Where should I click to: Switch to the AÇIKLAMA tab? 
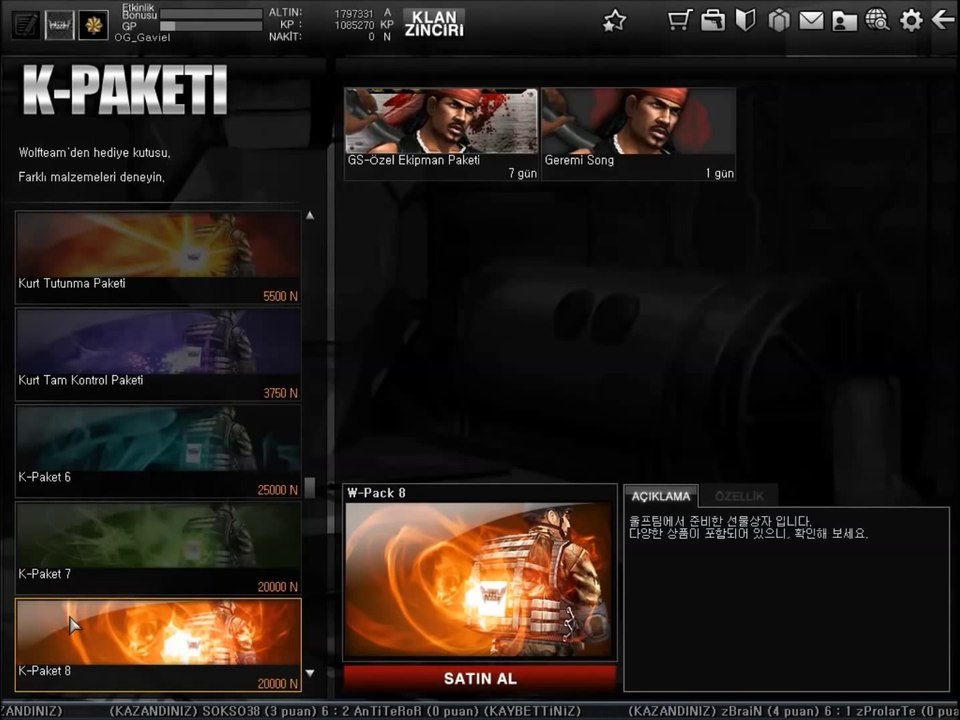click(661, 496)
